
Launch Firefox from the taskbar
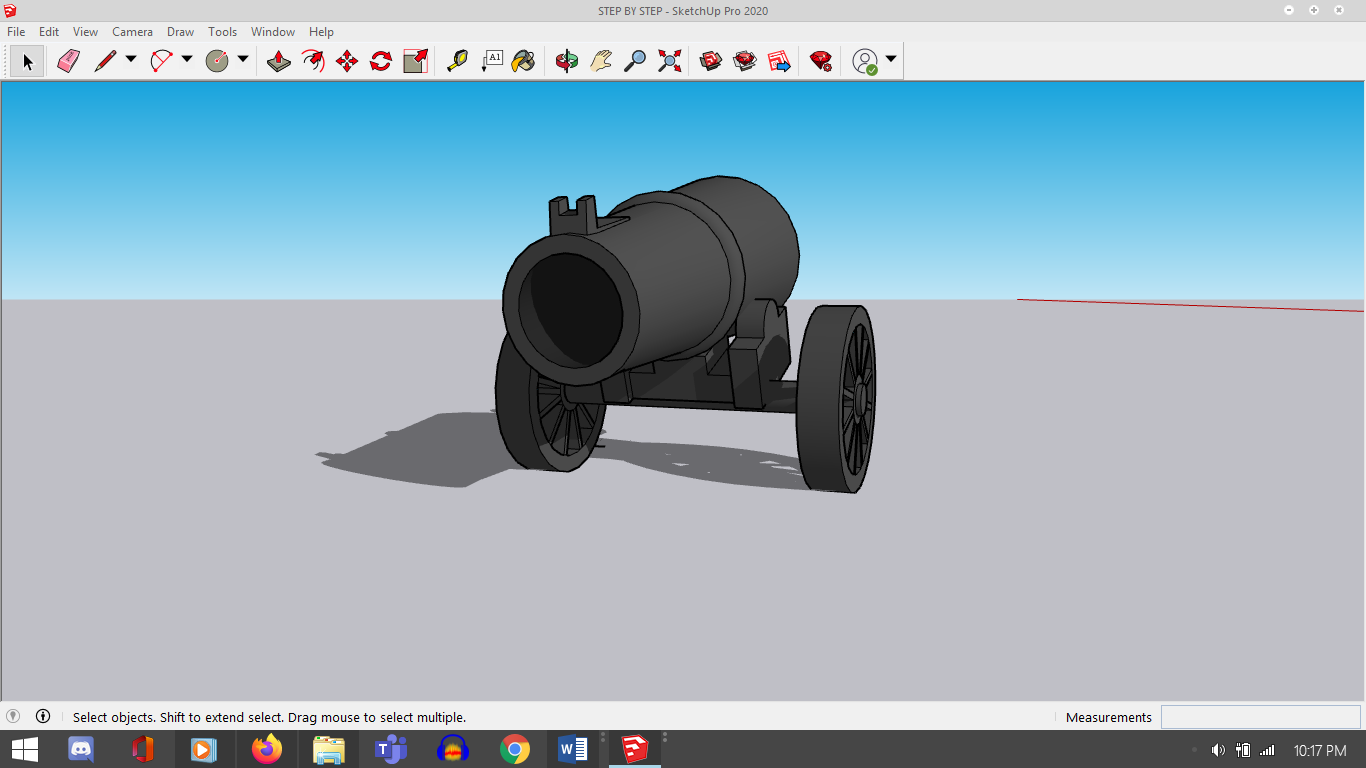tap(267, 749)
